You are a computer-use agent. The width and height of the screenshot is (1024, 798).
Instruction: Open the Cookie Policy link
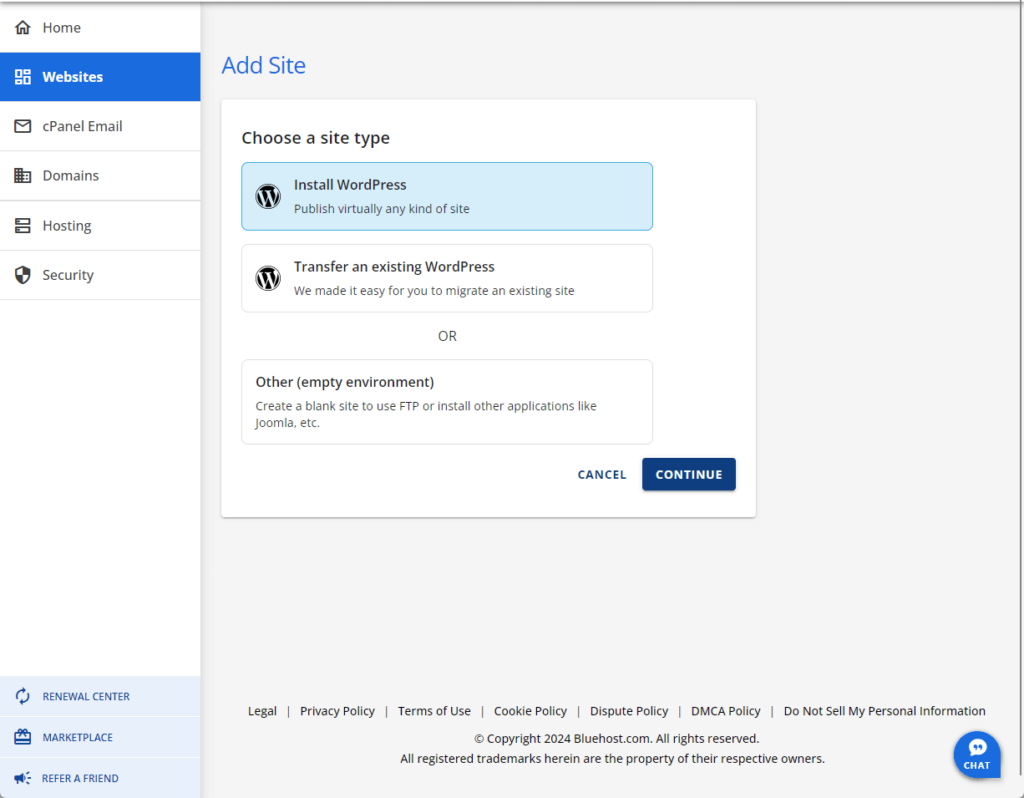[530, 710]
